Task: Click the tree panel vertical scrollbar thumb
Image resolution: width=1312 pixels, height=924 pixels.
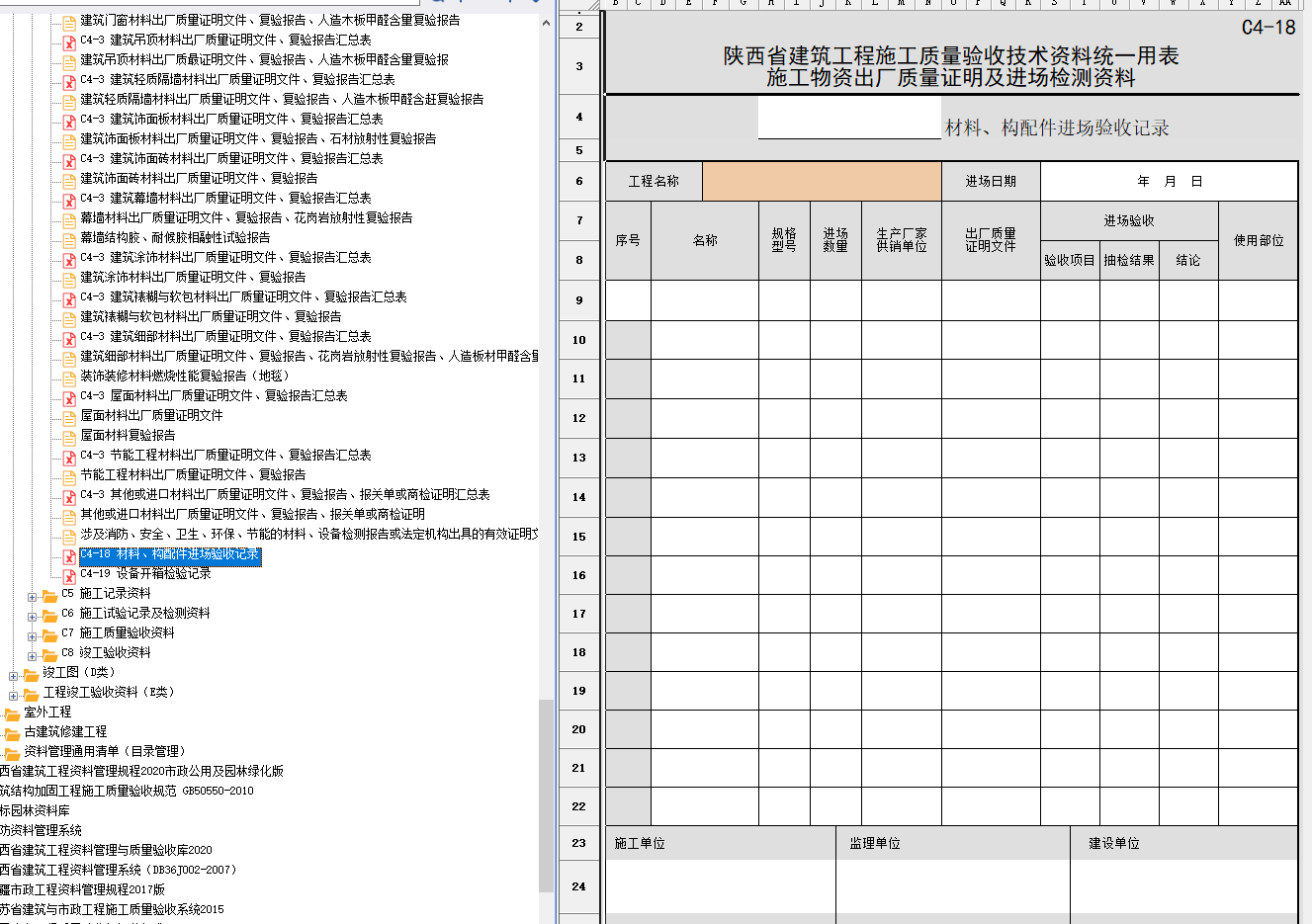Action: coord(546,796)
